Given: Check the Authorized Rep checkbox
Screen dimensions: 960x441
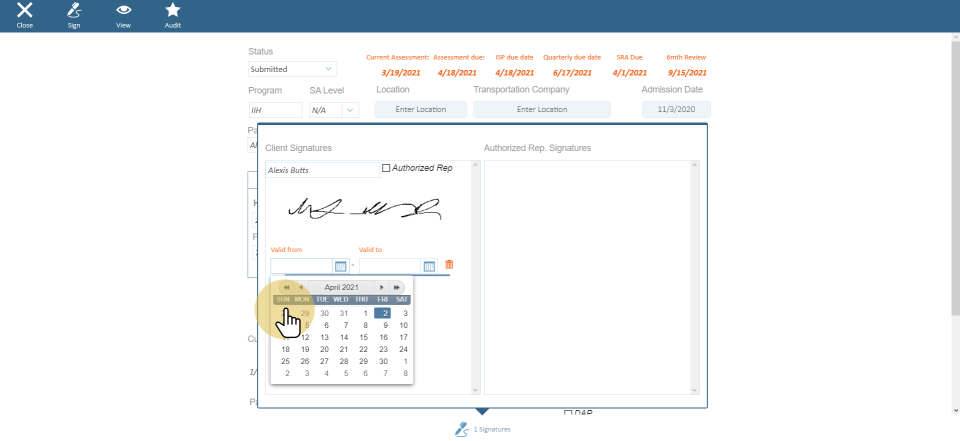Looking at the screenshot, I should click(x=387, y=168).
